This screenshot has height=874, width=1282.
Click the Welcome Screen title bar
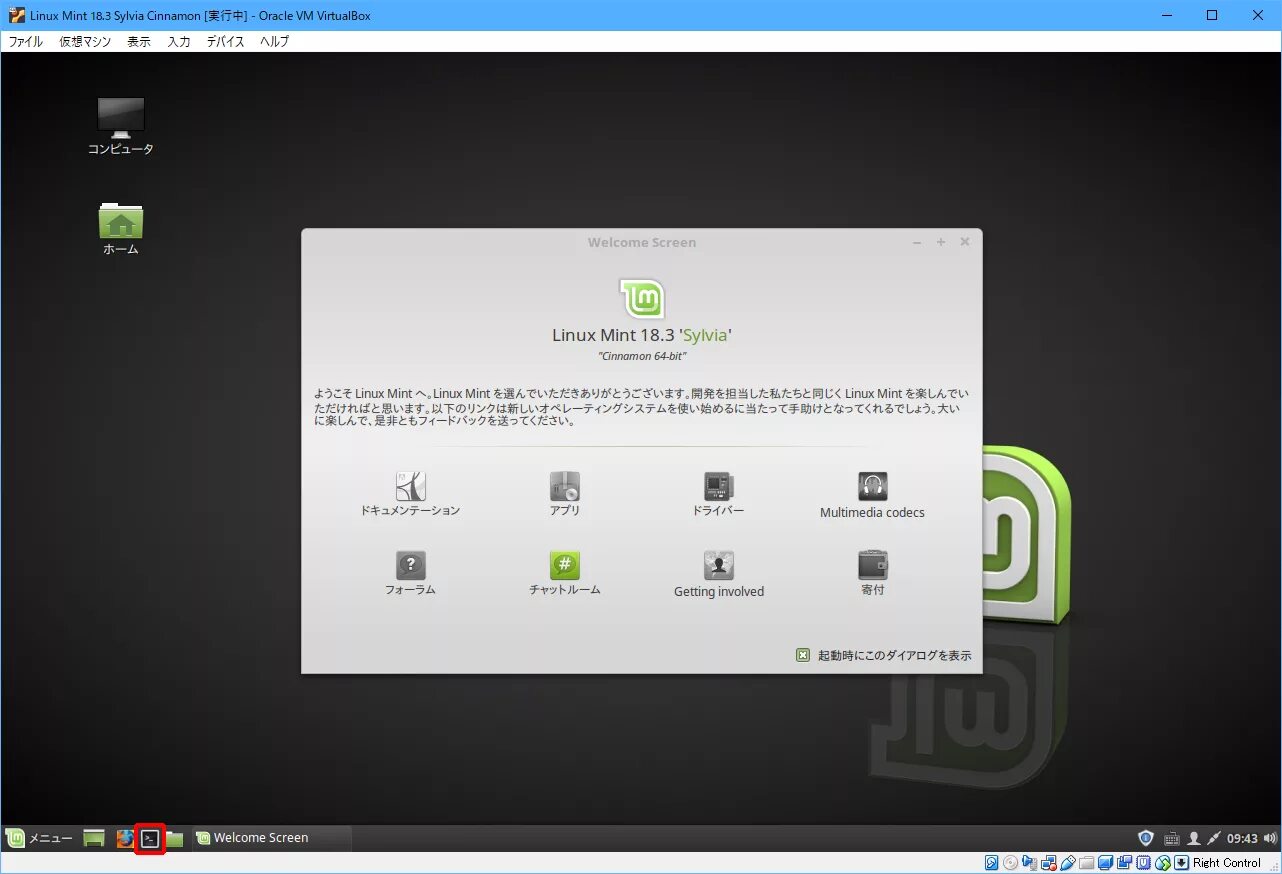pyautogui.click(x=642, y=242)
